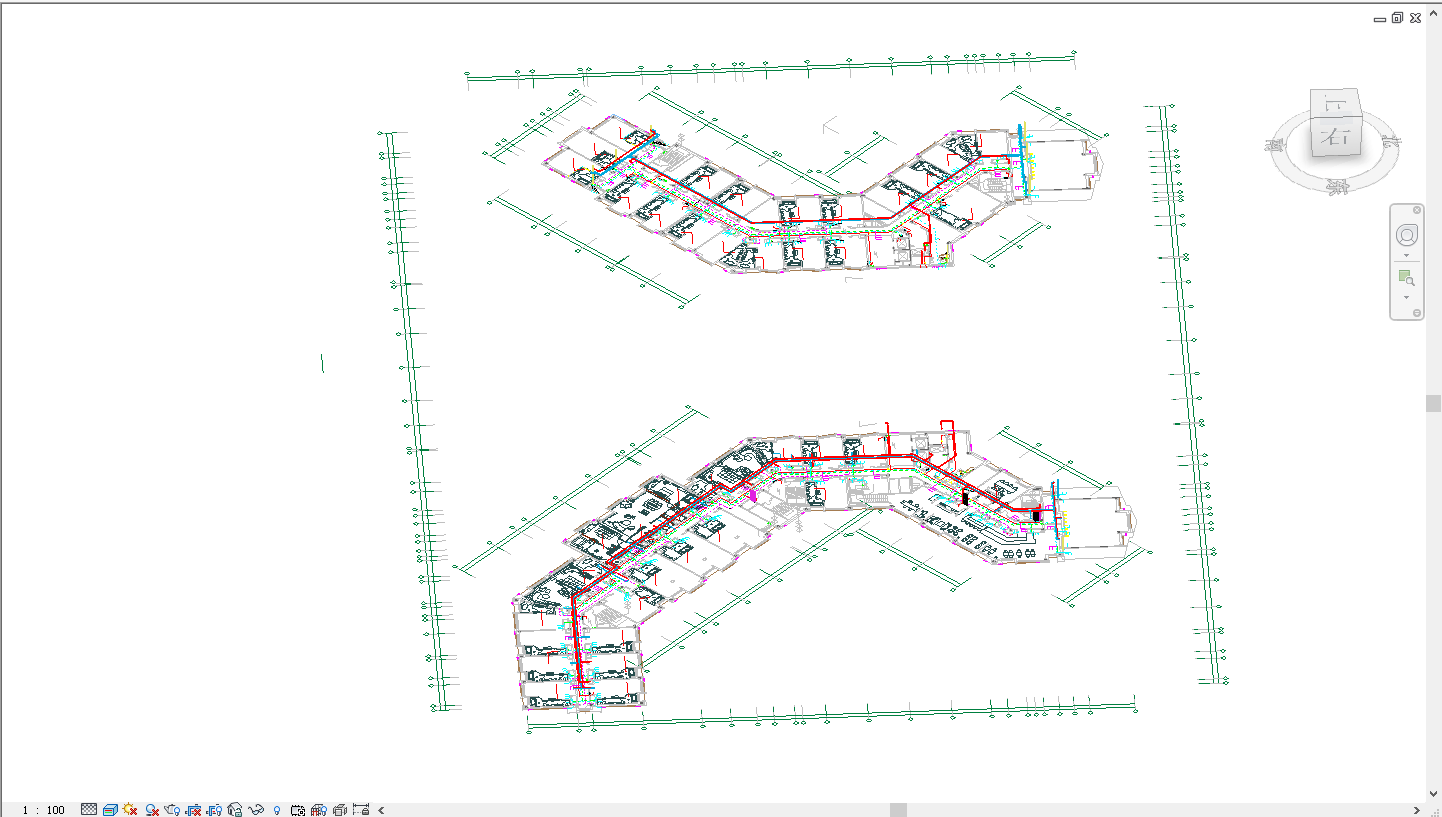1442x817 pixels.
Task: Click the ViewCube top face
Action: coord(1335,103)
